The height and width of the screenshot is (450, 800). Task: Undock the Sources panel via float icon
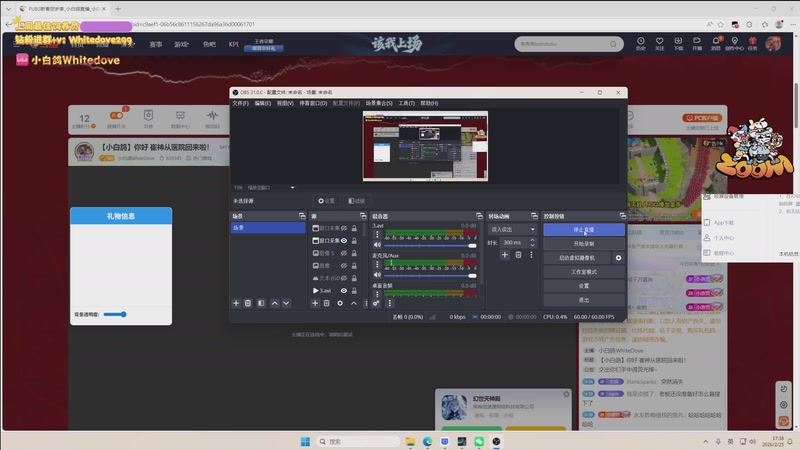[363, 216]
